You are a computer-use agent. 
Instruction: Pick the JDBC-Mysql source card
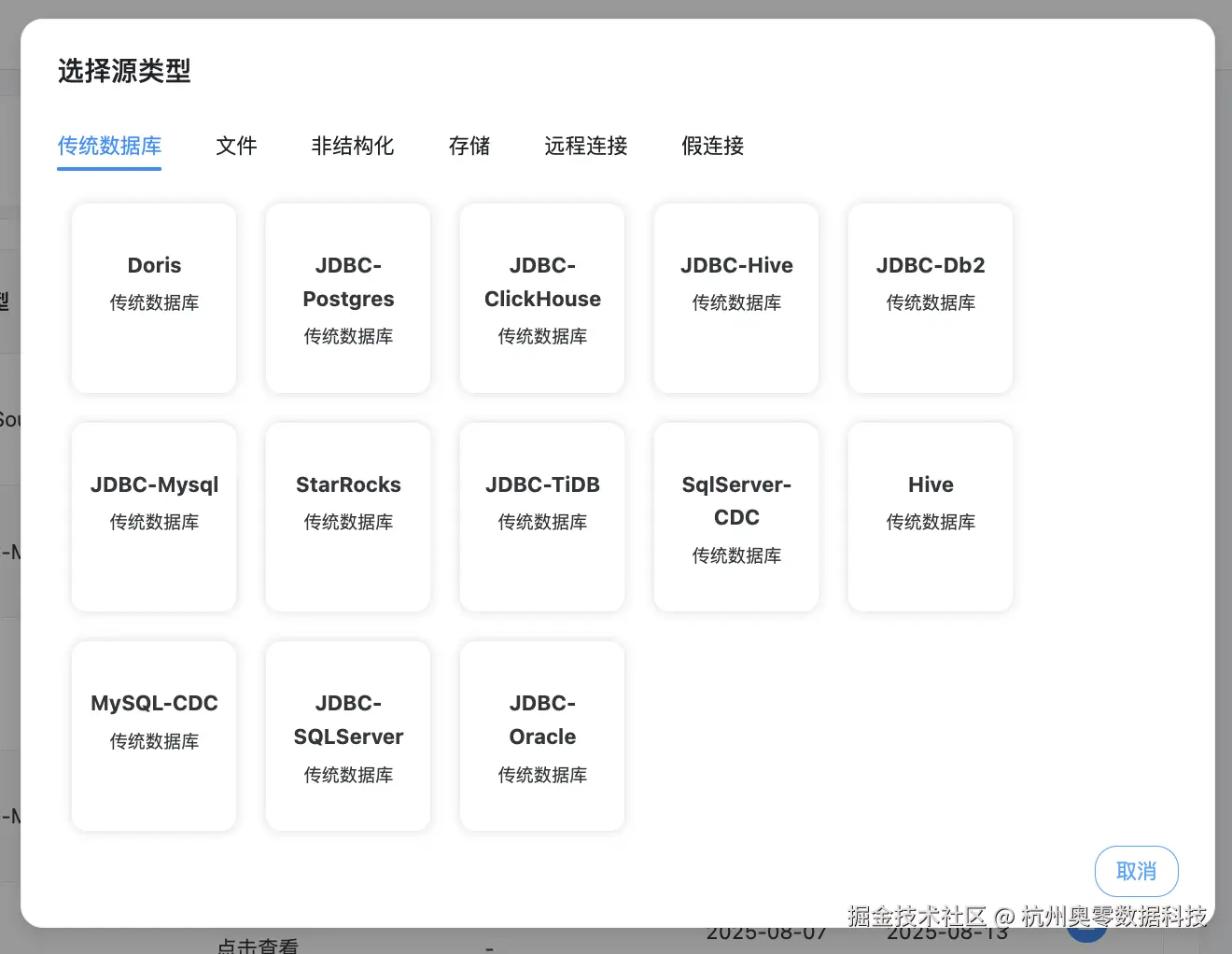click(154, 517)
